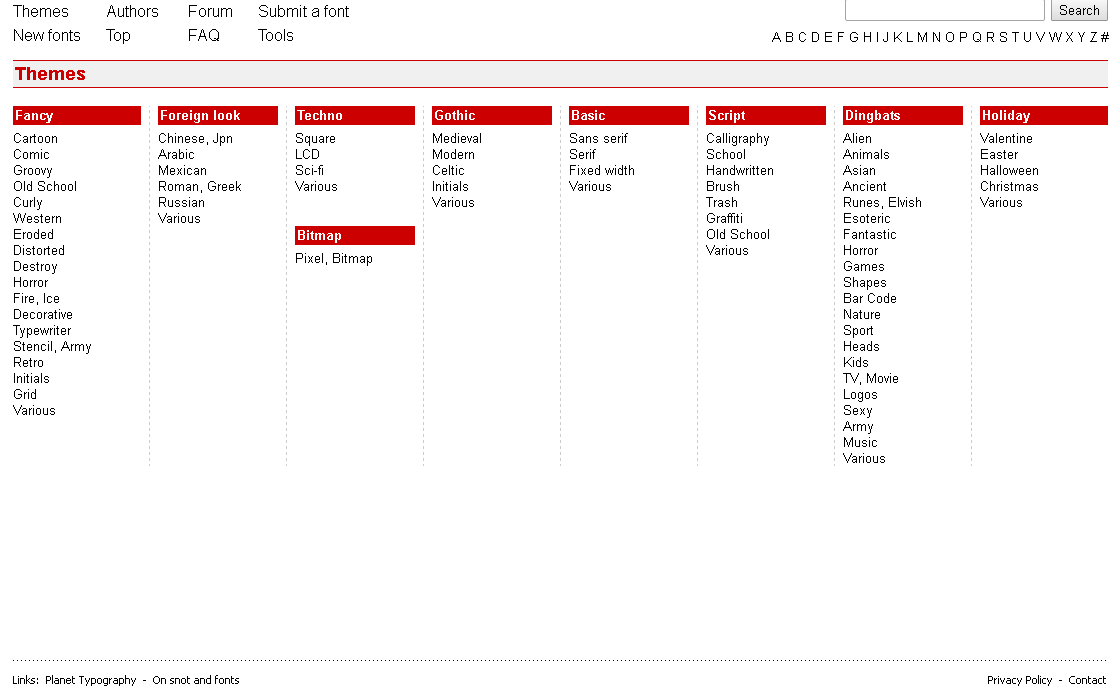Viewport: 1113px width, 698px height.
Task: Open Bar Code theme
Action: coord(870,299)
